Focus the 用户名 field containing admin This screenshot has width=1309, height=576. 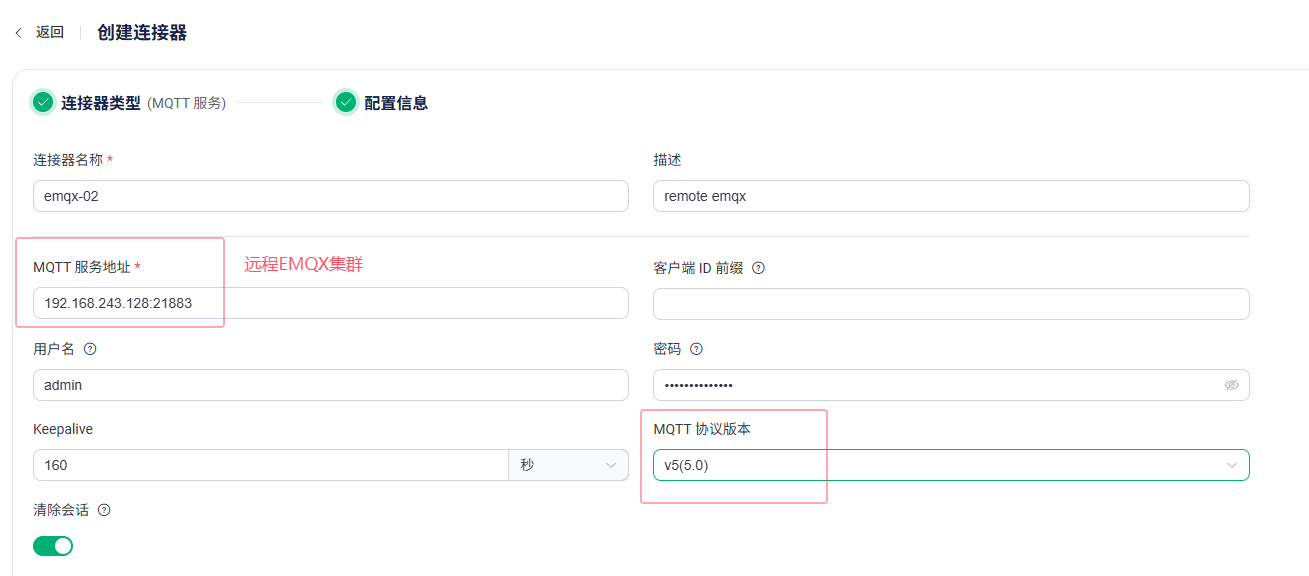[x=331, y=385]
